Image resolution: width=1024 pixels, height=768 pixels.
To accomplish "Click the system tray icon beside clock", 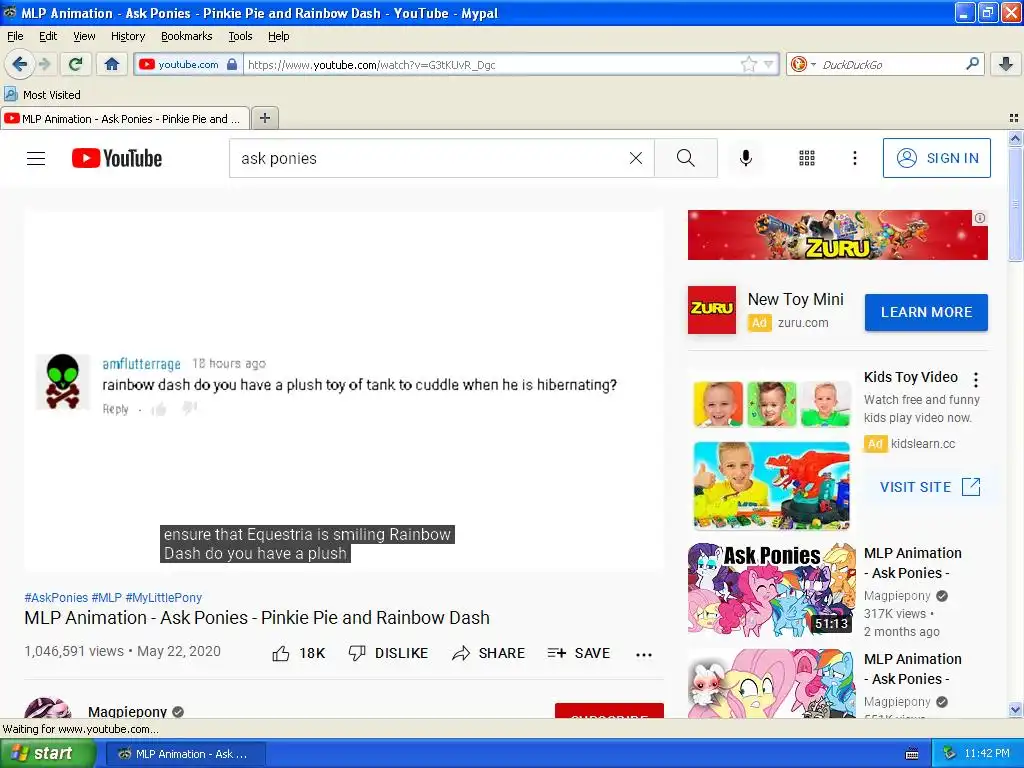I will tap(949, 754).
